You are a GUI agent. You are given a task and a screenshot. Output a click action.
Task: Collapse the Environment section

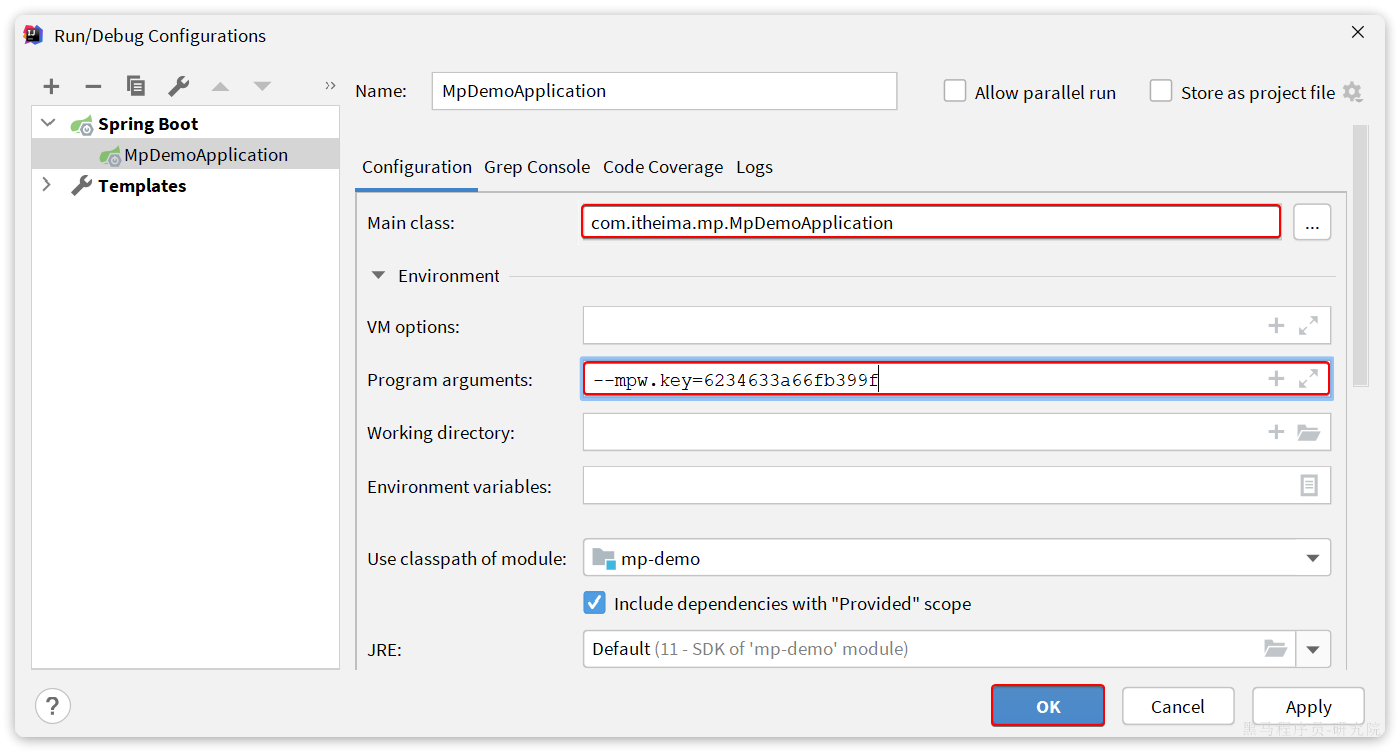pyautogui.click(x=378, y=275)
